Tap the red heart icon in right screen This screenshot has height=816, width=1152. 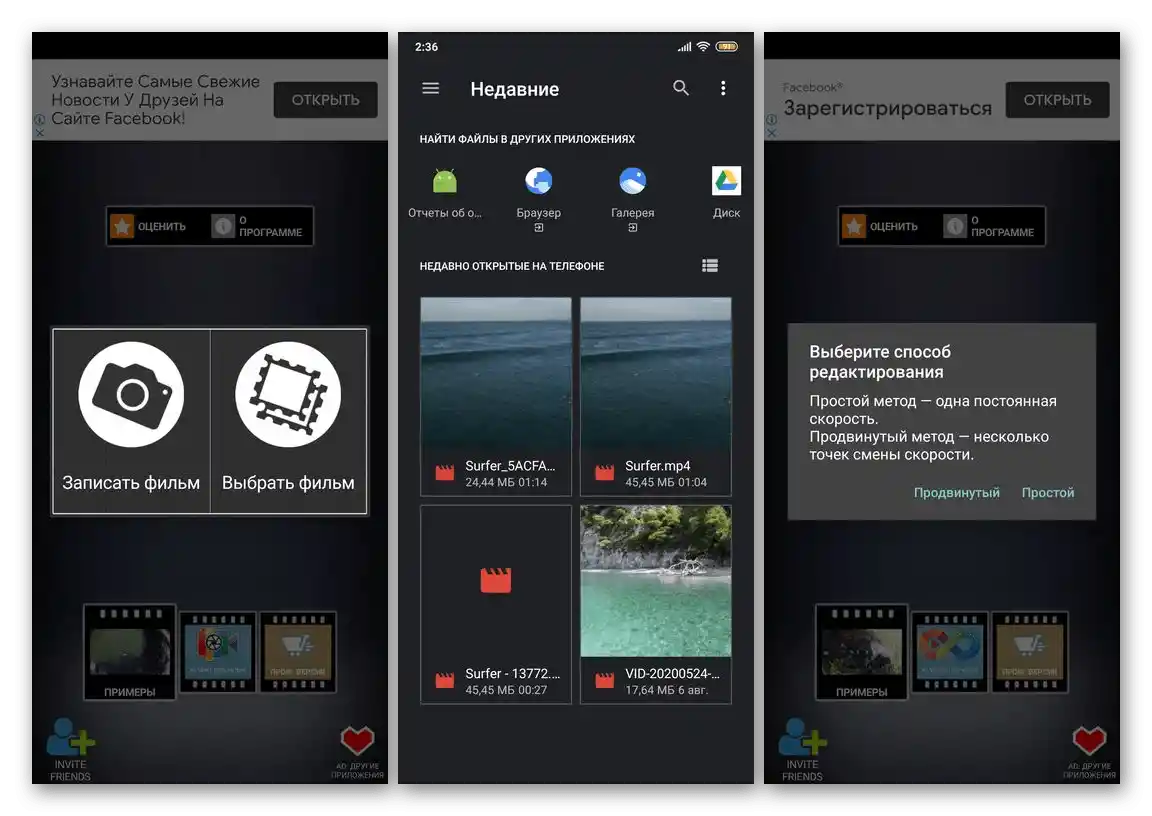1089,740
